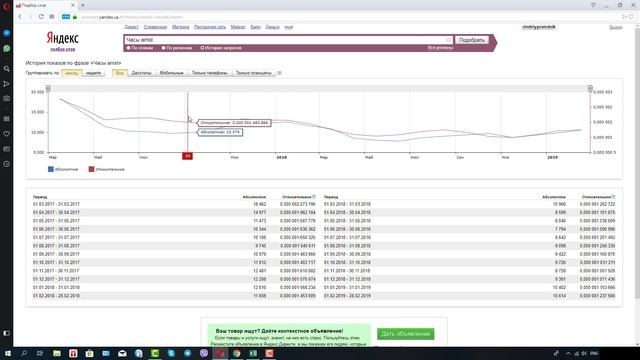Open the history clock icon in the sidebar
640x360 pixels.
[x=7, y=164]
